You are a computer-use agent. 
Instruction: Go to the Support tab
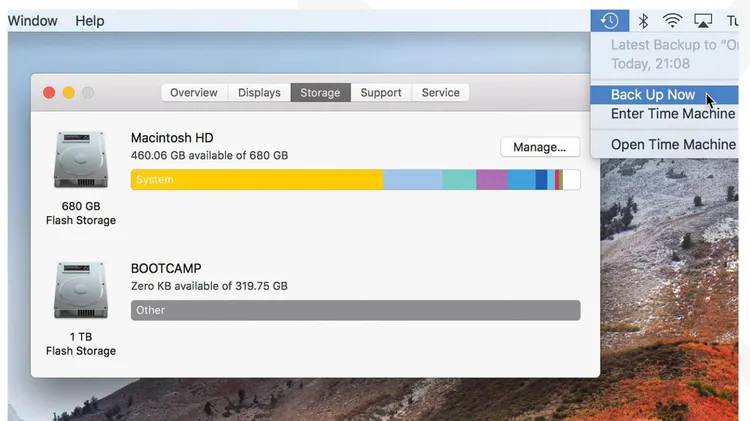pyautogui.click(x=381, y=93)
